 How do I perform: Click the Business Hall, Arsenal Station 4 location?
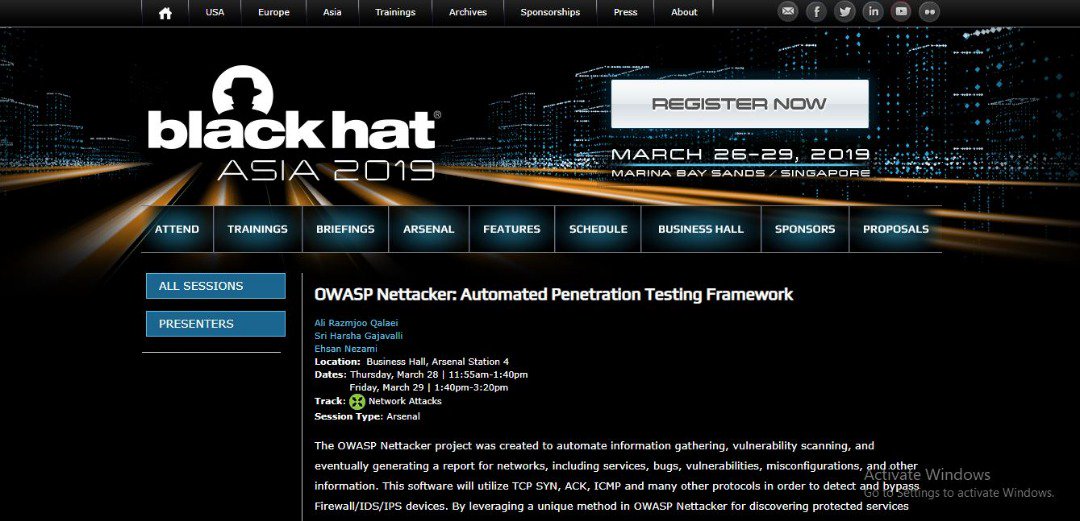coord(437,362)
